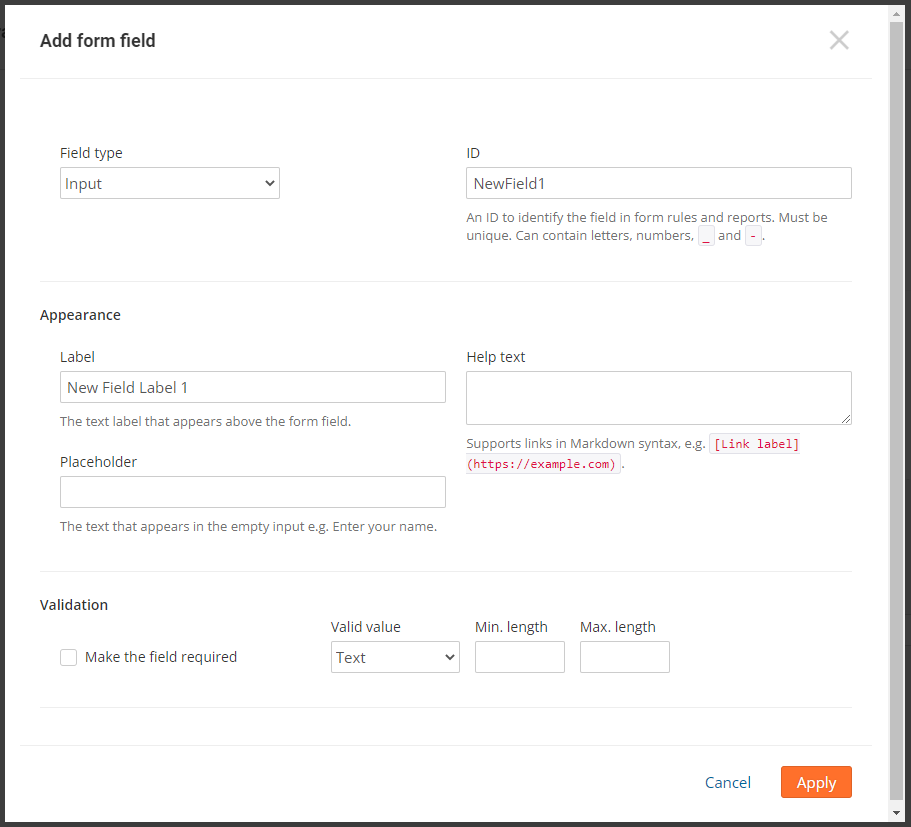Click the 'Valid value' label
This screenshot has width=911, height=827.
[365, 627]
